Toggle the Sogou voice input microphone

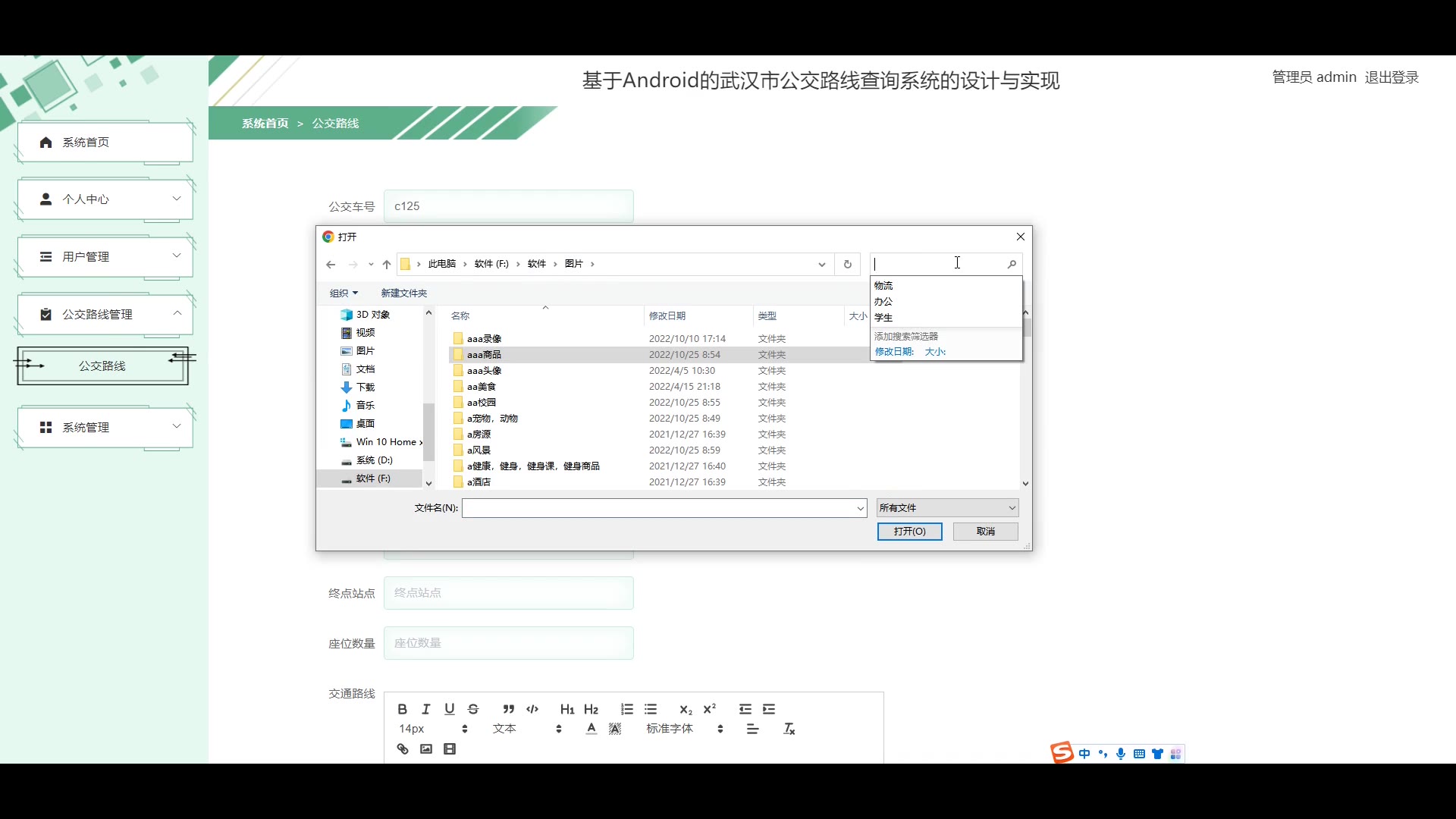coord(1121,754)
